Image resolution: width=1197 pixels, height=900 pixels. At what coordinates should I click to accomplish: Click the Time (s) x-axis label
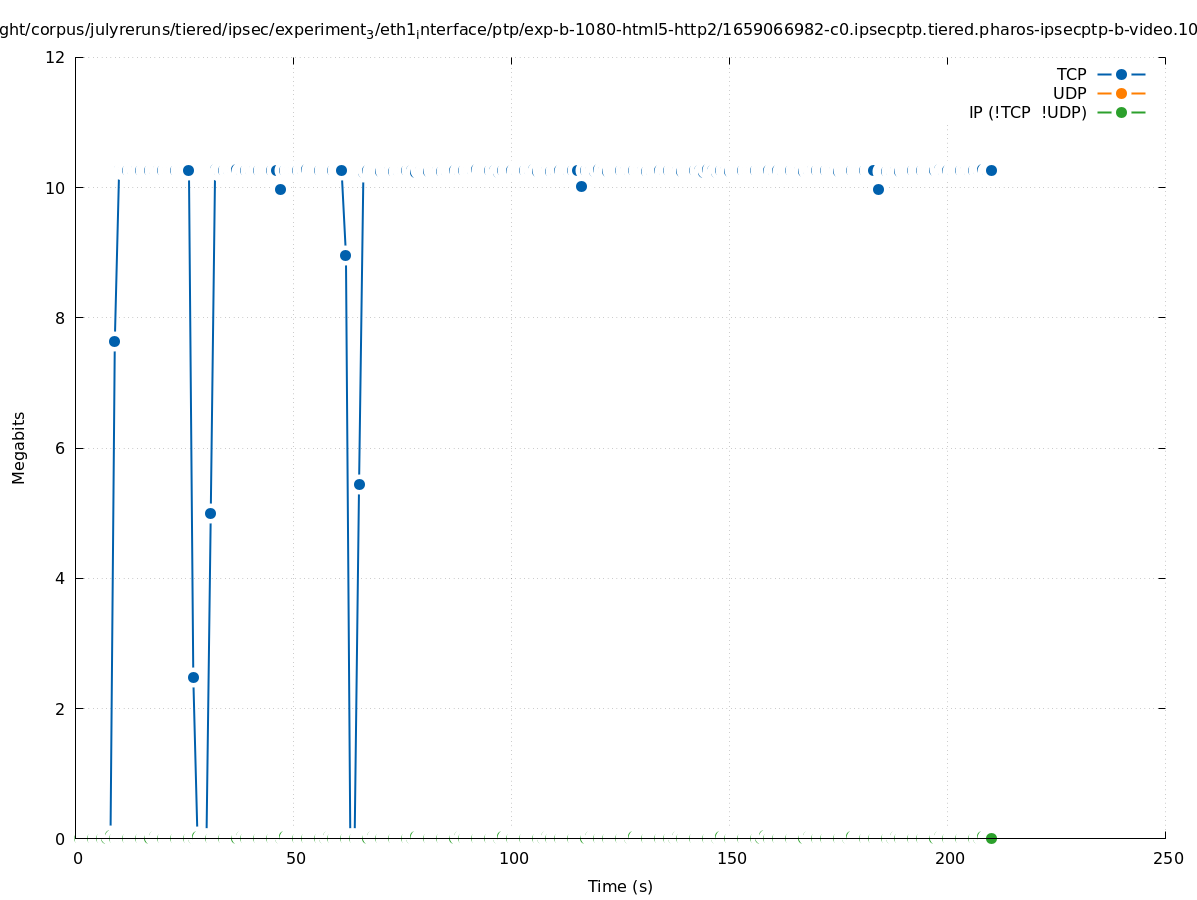[x=620, y=886]
